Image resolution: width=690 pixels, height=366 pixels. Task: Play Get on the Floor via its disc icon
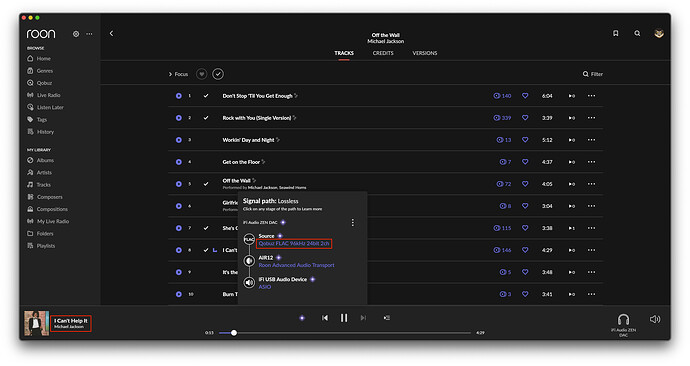click(179, 162)
